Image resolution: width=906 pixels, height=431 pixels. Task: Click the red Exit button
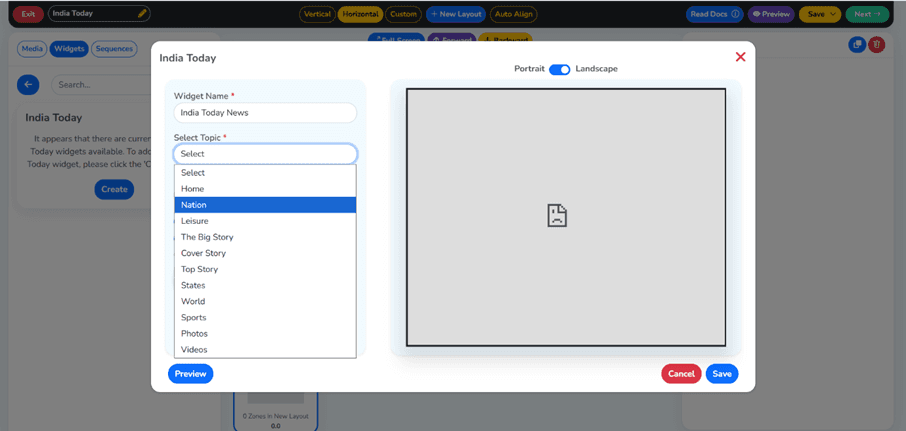(x=28, y=14)
